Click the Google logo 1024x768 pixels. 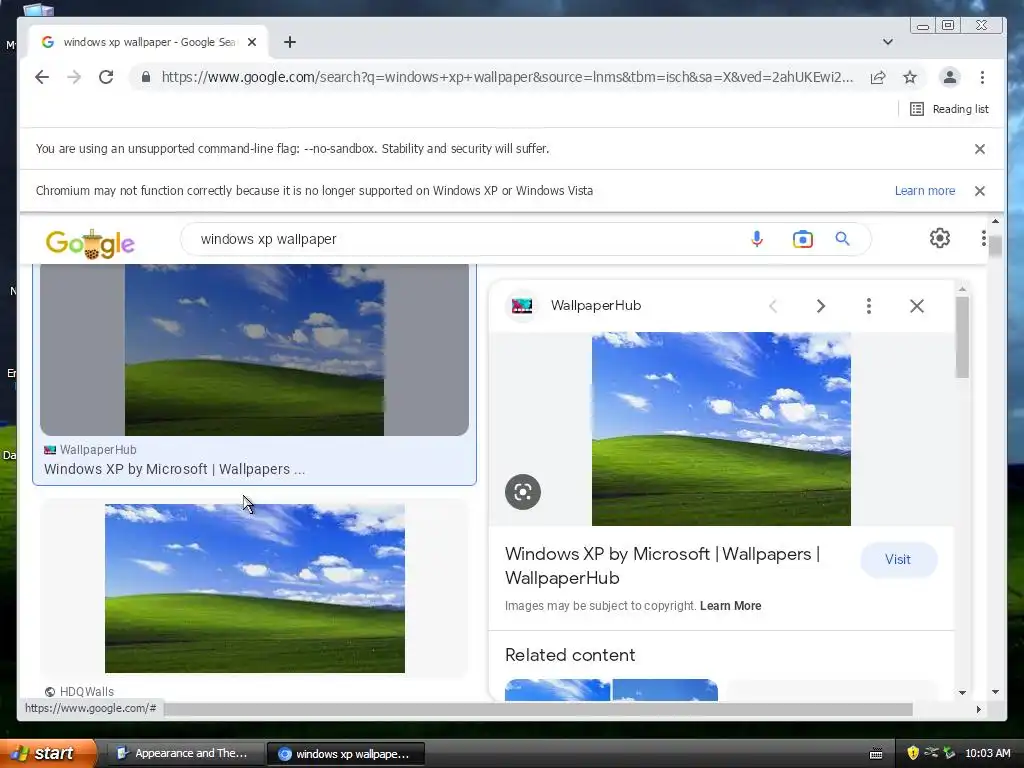(90, 243)
